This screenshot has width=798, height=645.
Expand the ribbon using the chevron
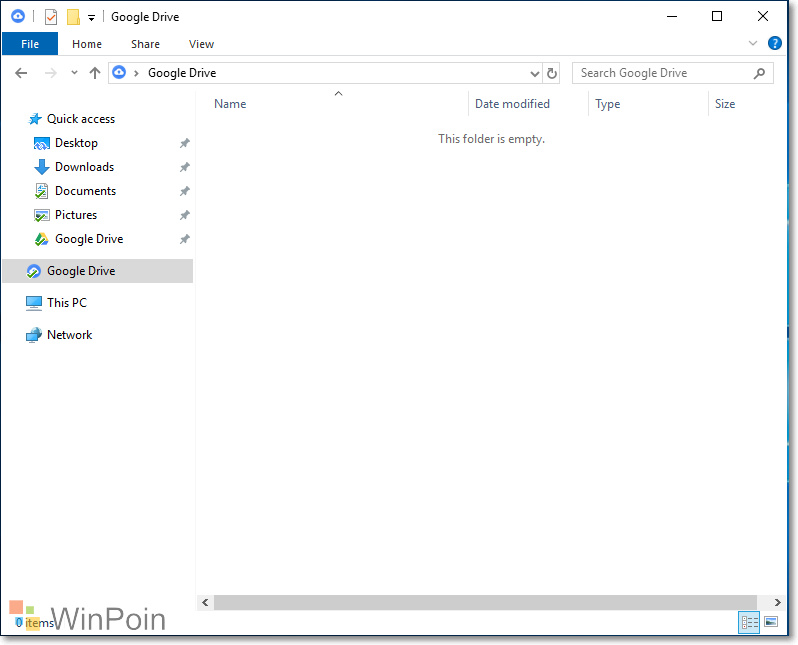pyautogui.click(x=753, y=43)
